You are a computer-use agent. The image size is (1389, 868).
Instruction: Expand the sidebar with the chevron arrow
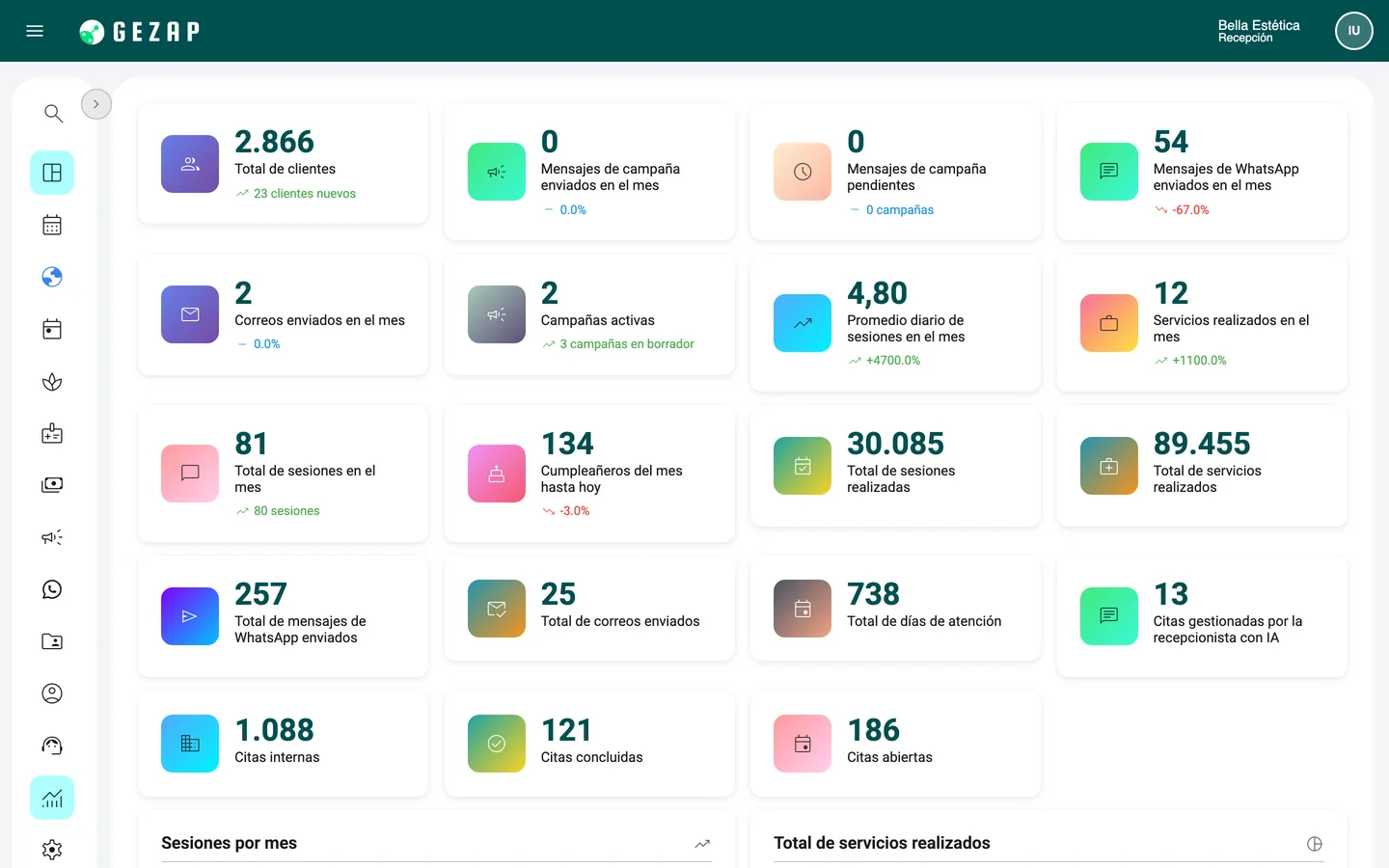pos(96,104)
